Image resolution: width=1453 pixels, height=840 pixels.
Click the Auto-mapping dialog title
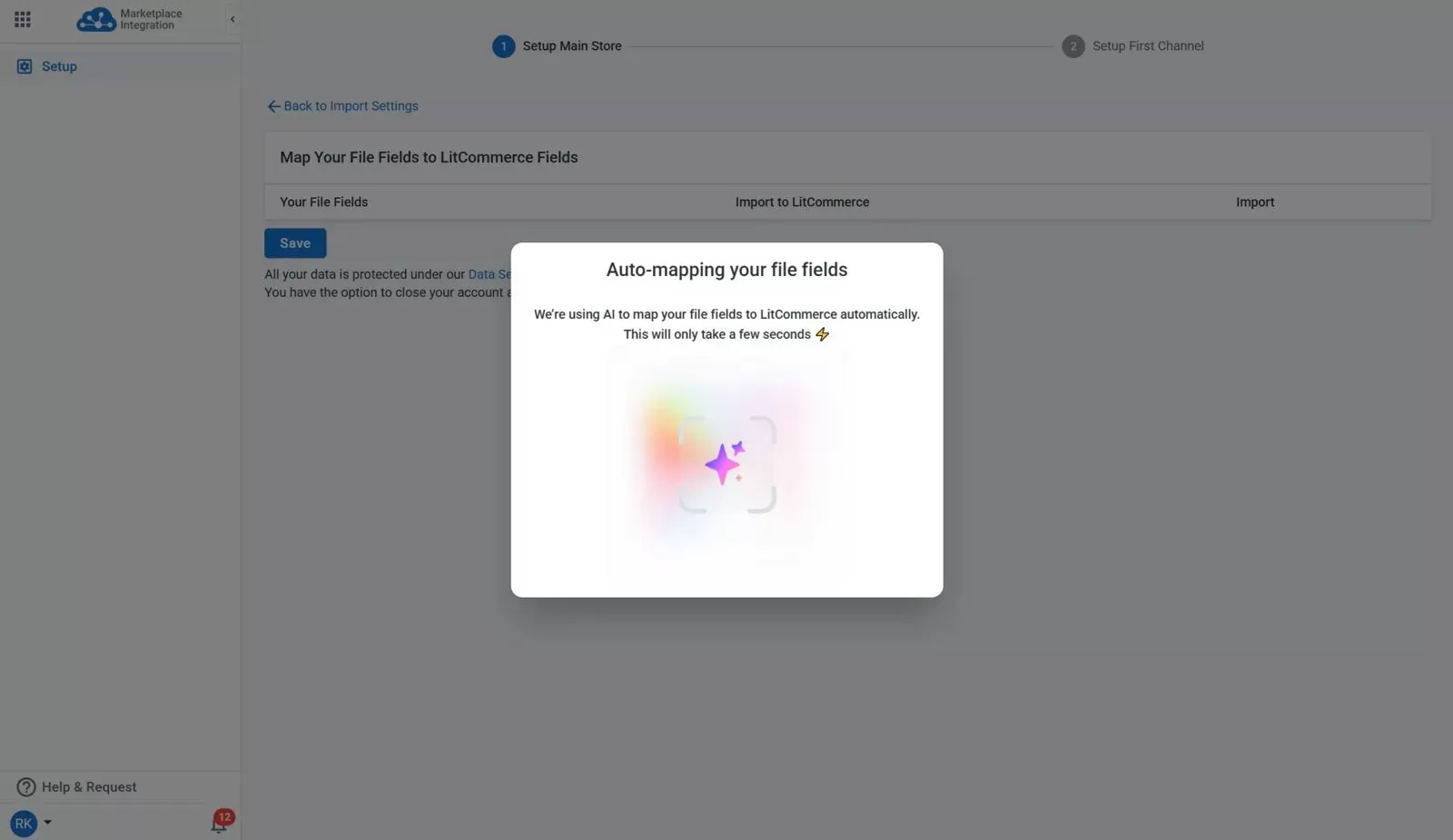(726, 269)
